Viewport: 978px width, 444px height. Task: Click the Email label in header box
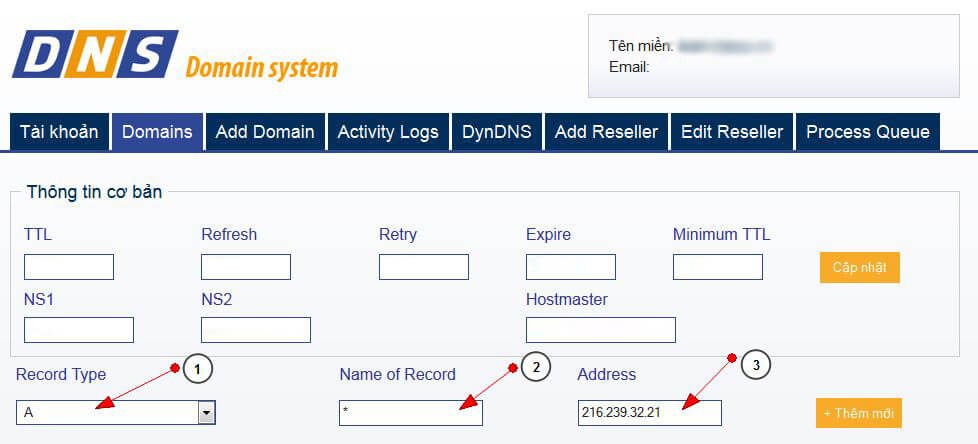(x=629, y=67)
